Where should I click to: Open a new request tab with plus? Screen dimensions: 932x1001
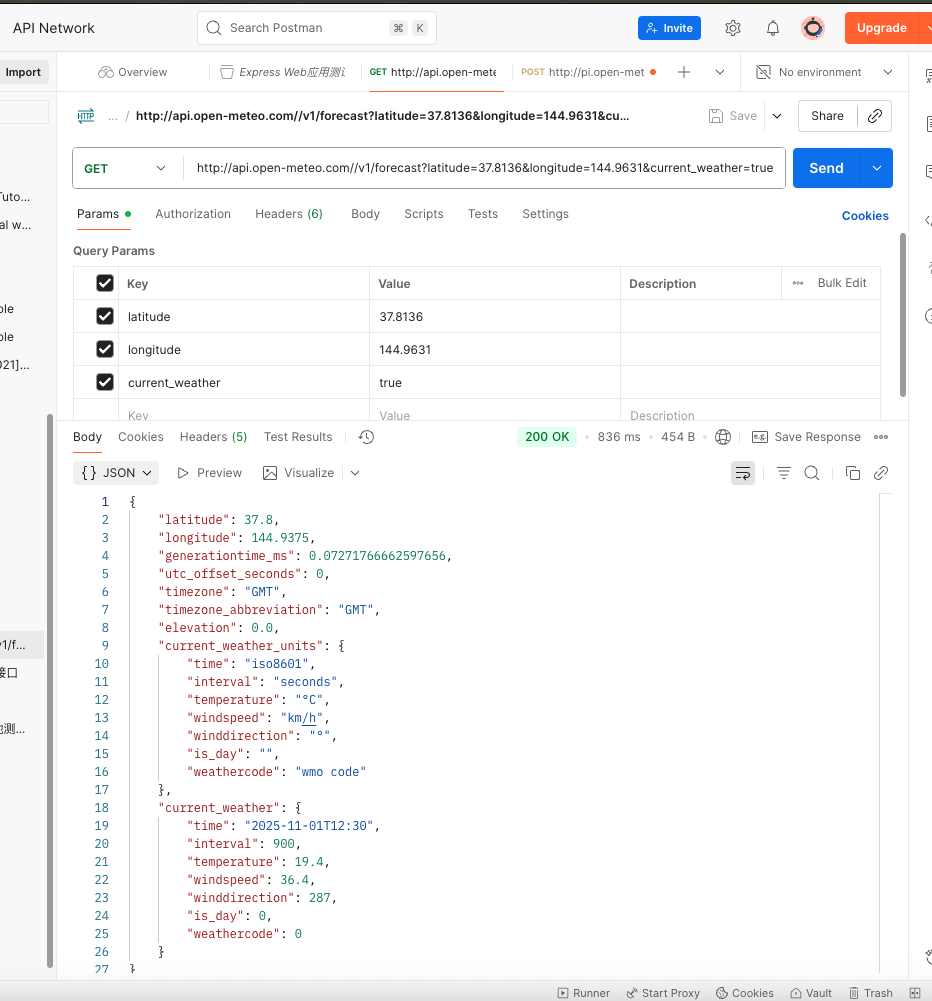pyautogui.click(x=684, y=72)
